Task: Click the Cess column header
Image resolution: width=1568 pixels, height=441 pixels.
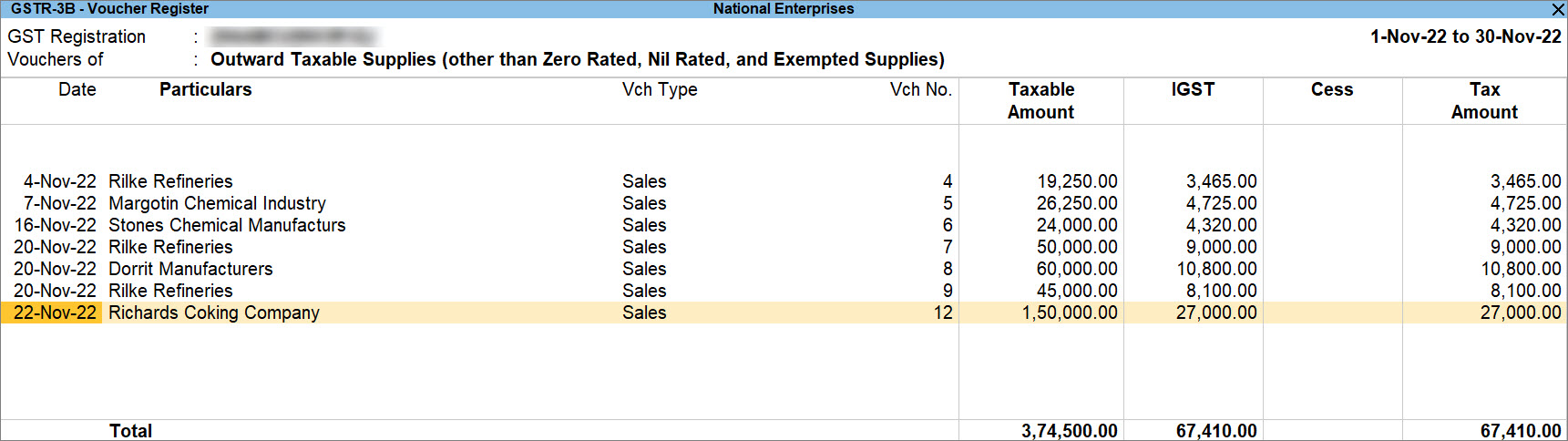Action: [1332, 89]
